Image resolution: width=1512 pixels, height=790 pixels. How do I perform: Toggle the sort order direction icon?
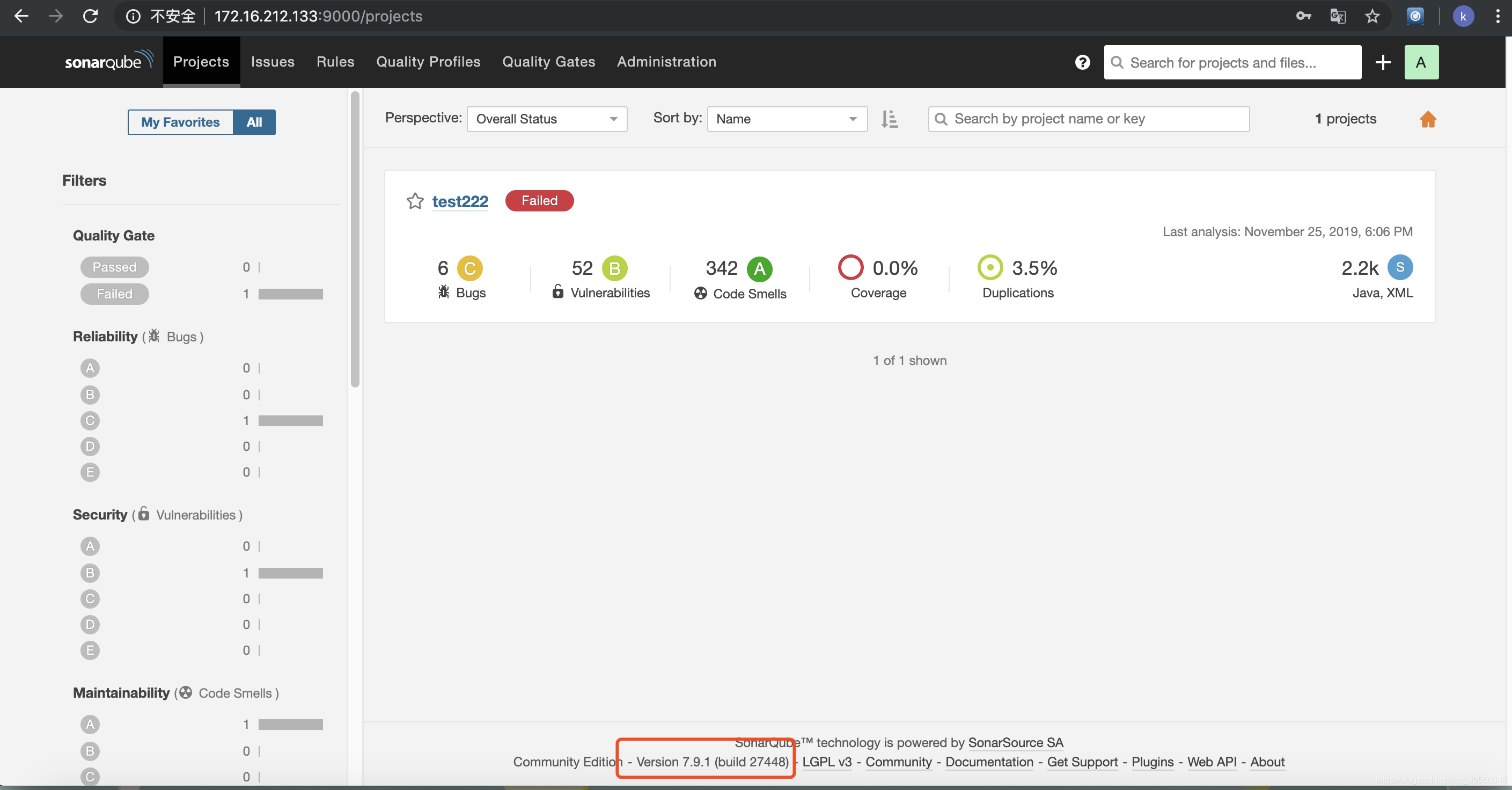[889, 119]
